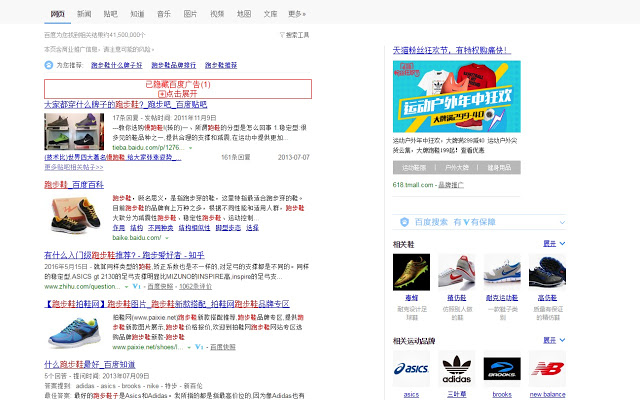Screen dimensions: 640x400
Task: Click the adidas trefoil brand logo
Action: [457, 369]
